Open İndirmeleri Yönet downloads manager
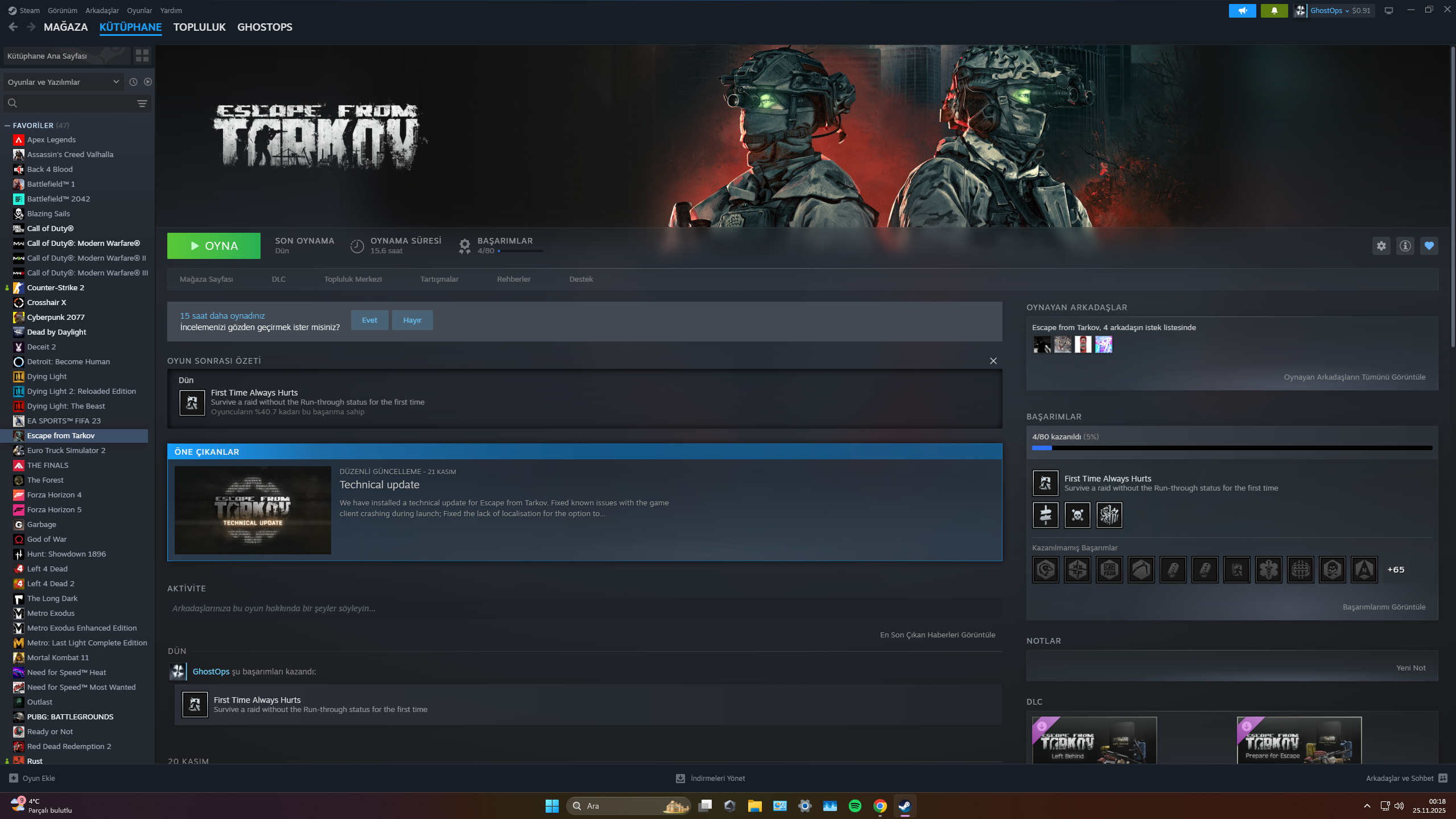Viewport: 1456px width, 819px height. pos(710,778)
